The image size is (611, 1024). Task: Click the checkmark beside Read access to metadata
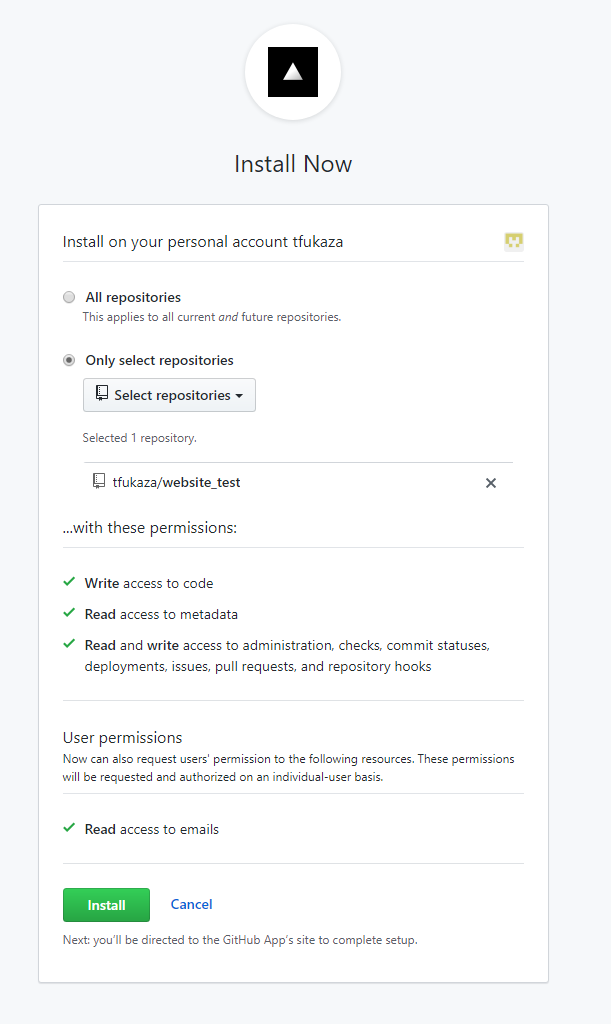click(x=69, y=613)
